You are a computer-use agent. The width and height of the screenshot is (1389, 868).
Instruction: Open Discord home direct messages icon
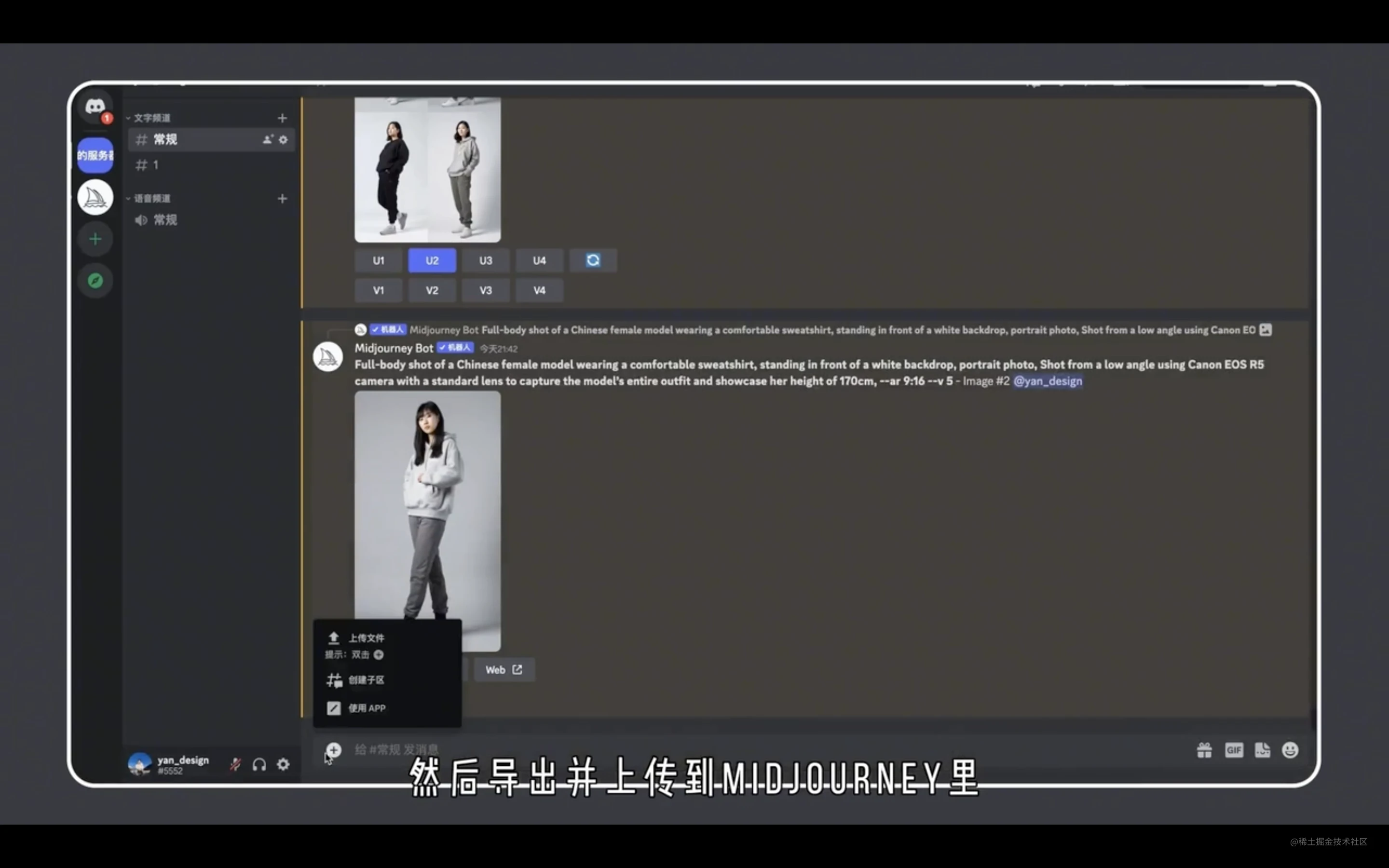pos(95,108)
